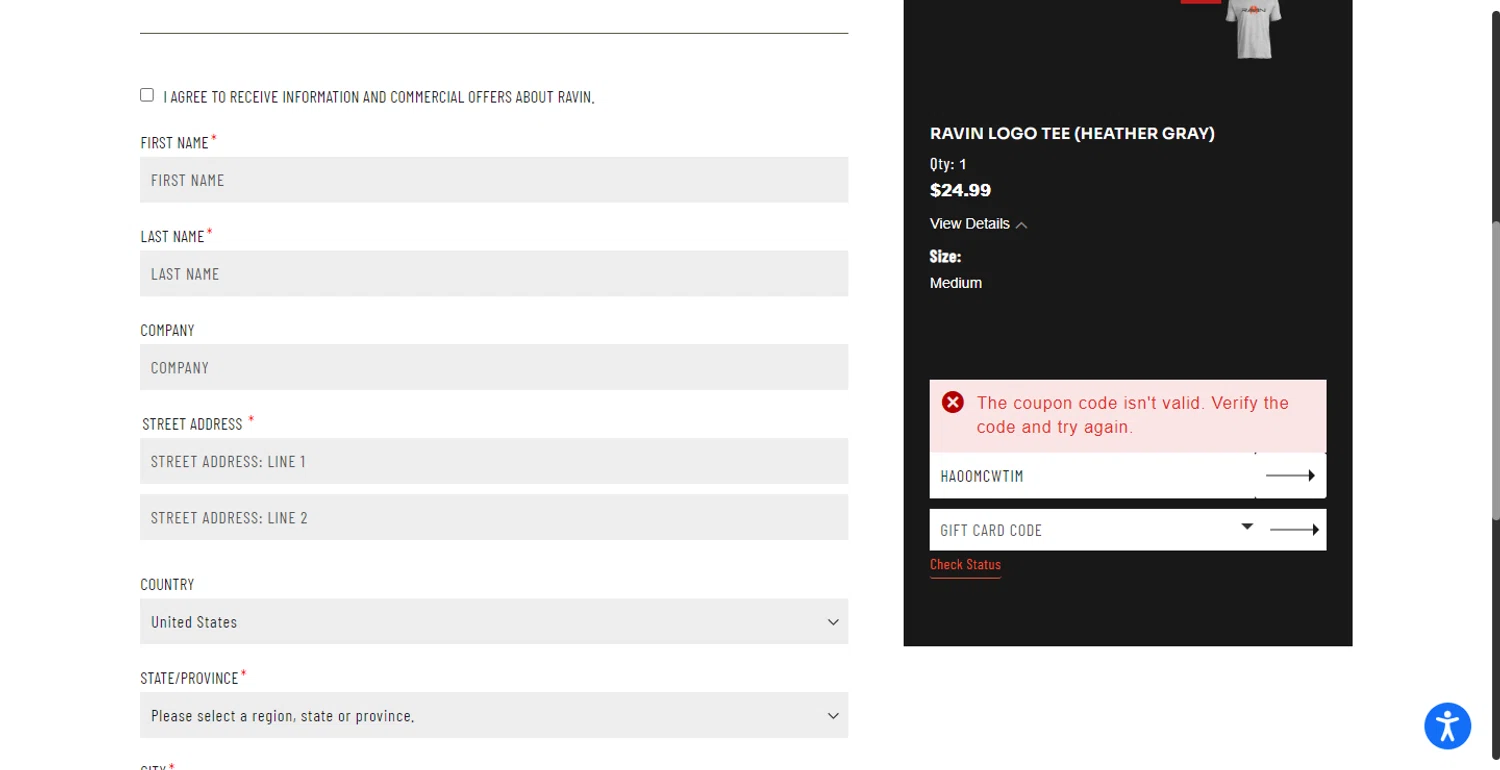1500x770 pixels.
Task: Click into the Company field
Action: coord(494,368)
